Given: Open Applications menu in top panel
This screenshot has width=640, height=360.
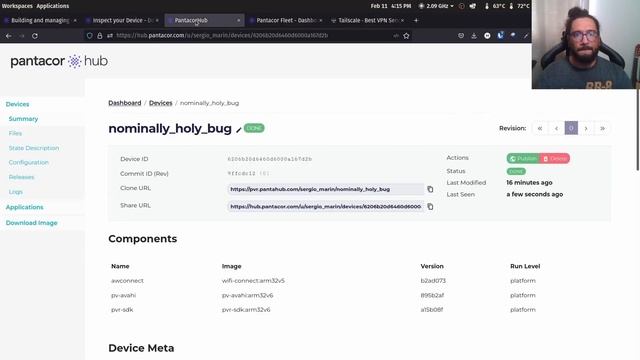Looking at the screenshot, I should [53, 6].
